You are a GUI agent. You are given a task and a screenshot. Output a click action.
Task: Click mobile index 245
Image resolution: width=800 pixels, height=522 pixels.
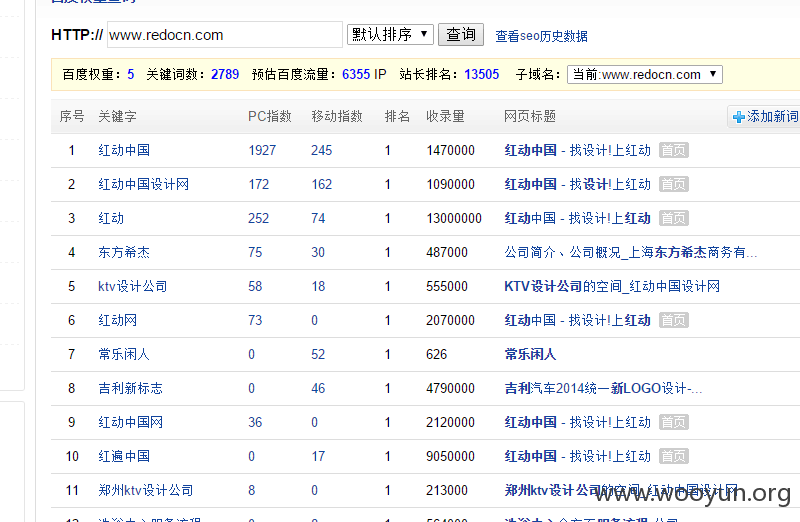(x=321, y=151)
